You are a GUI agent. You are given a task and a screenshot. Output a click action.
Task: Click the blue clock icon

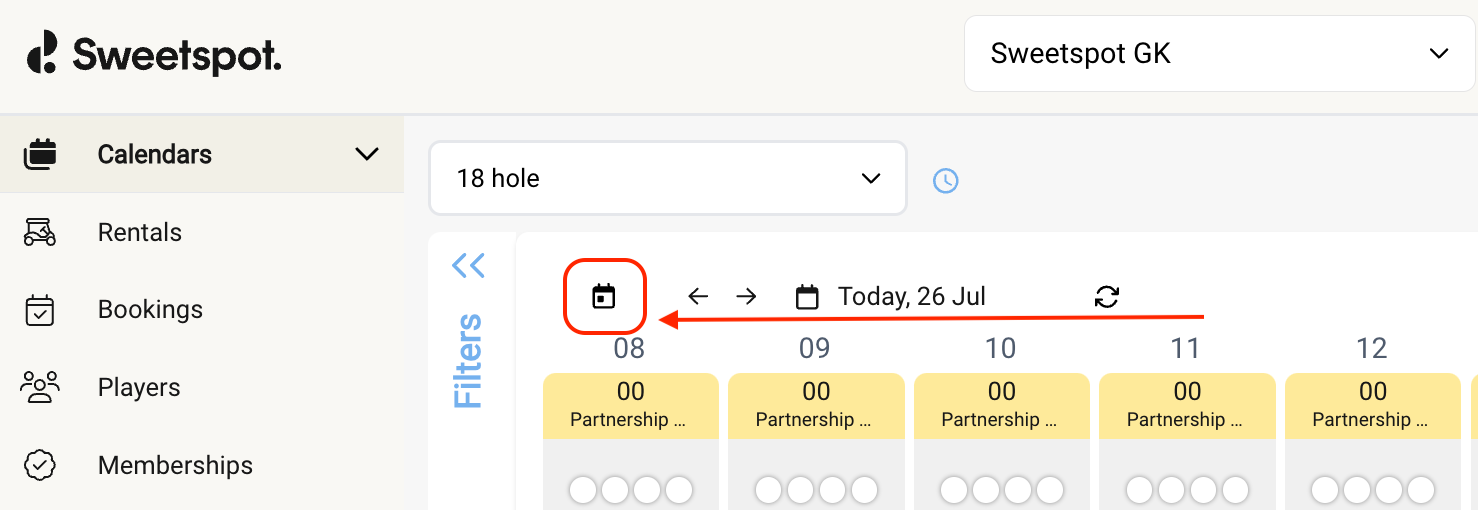coord(945,180)
